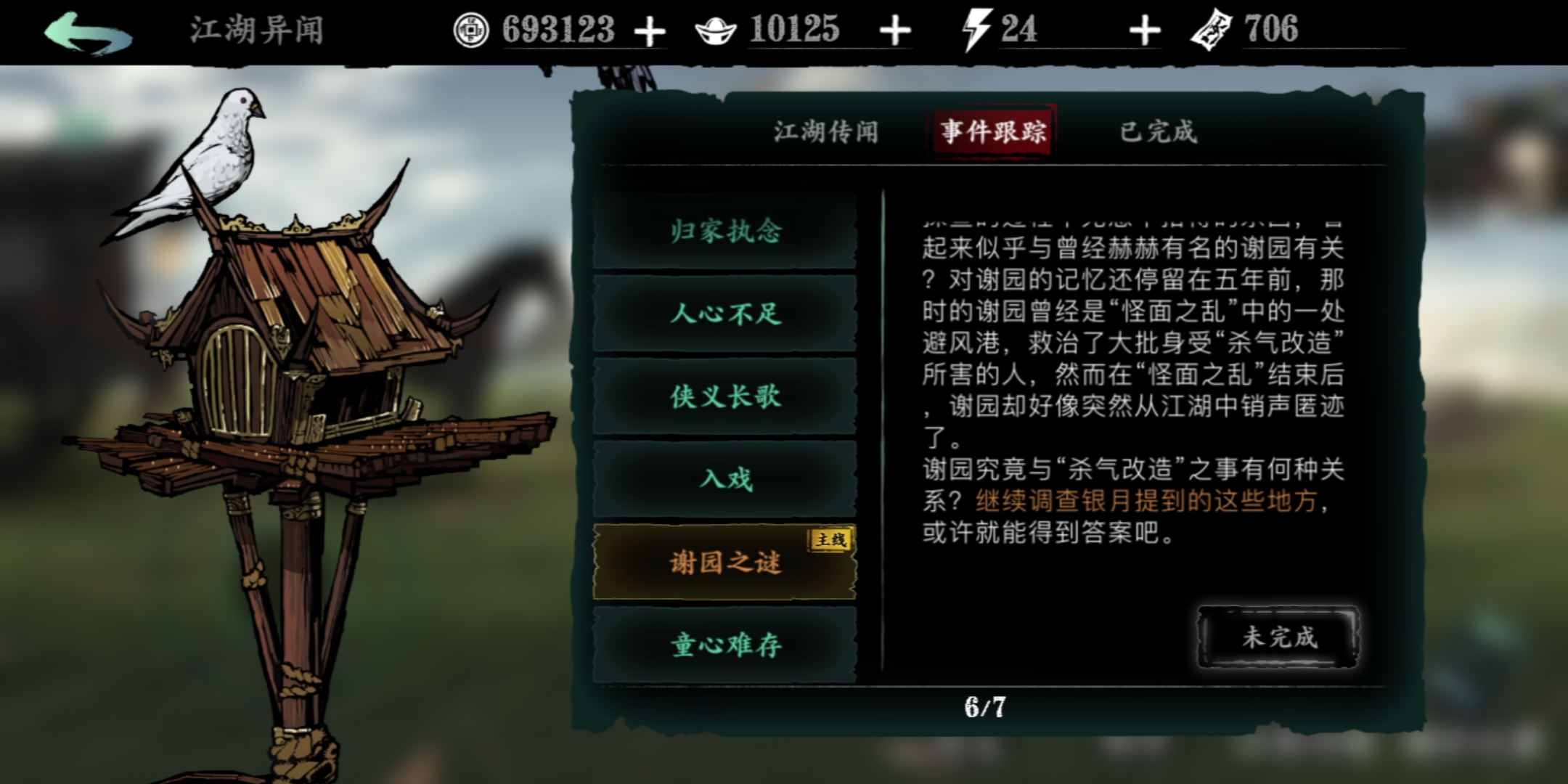Select quest 归家执念
1568x784 pixels.
click(724, 232)
